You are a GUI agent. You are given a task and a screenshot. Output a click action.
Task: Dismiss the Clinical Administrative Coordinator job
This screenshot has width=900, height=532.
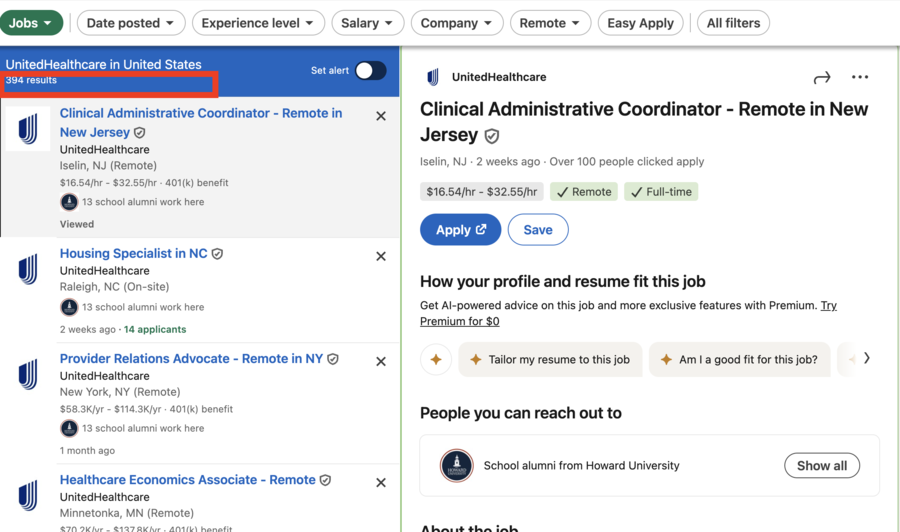tap(381, 116)
